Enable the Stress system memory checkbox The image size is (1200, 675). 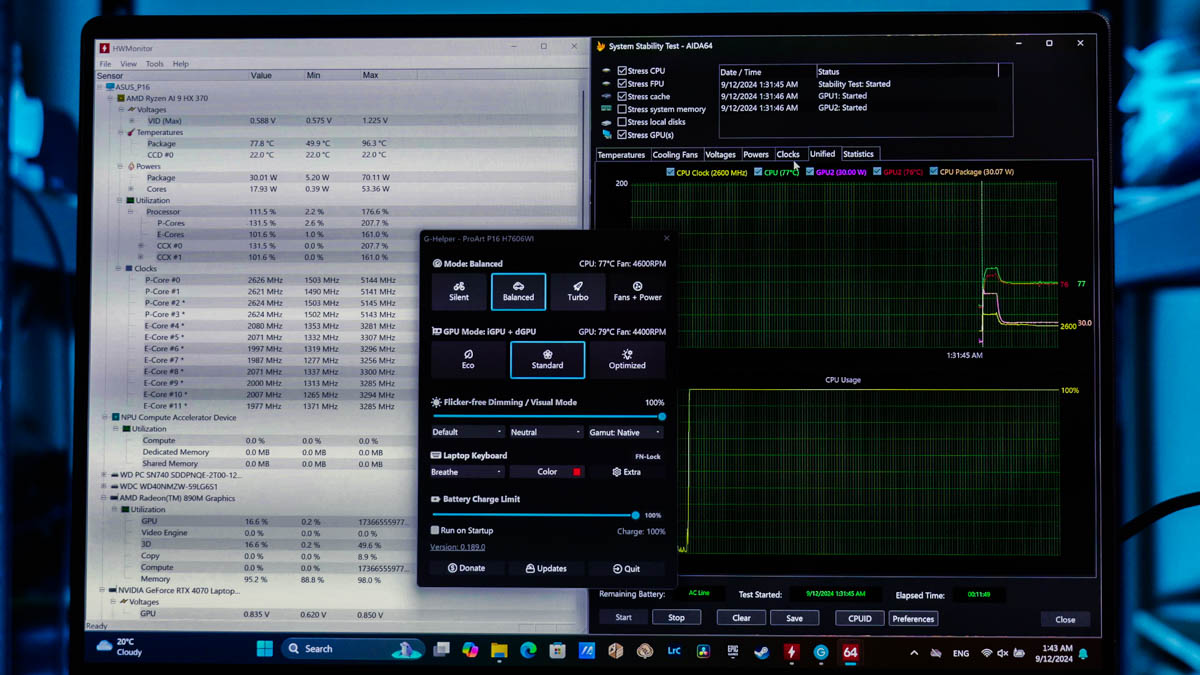pyautogui.click(x=622, y=109)
